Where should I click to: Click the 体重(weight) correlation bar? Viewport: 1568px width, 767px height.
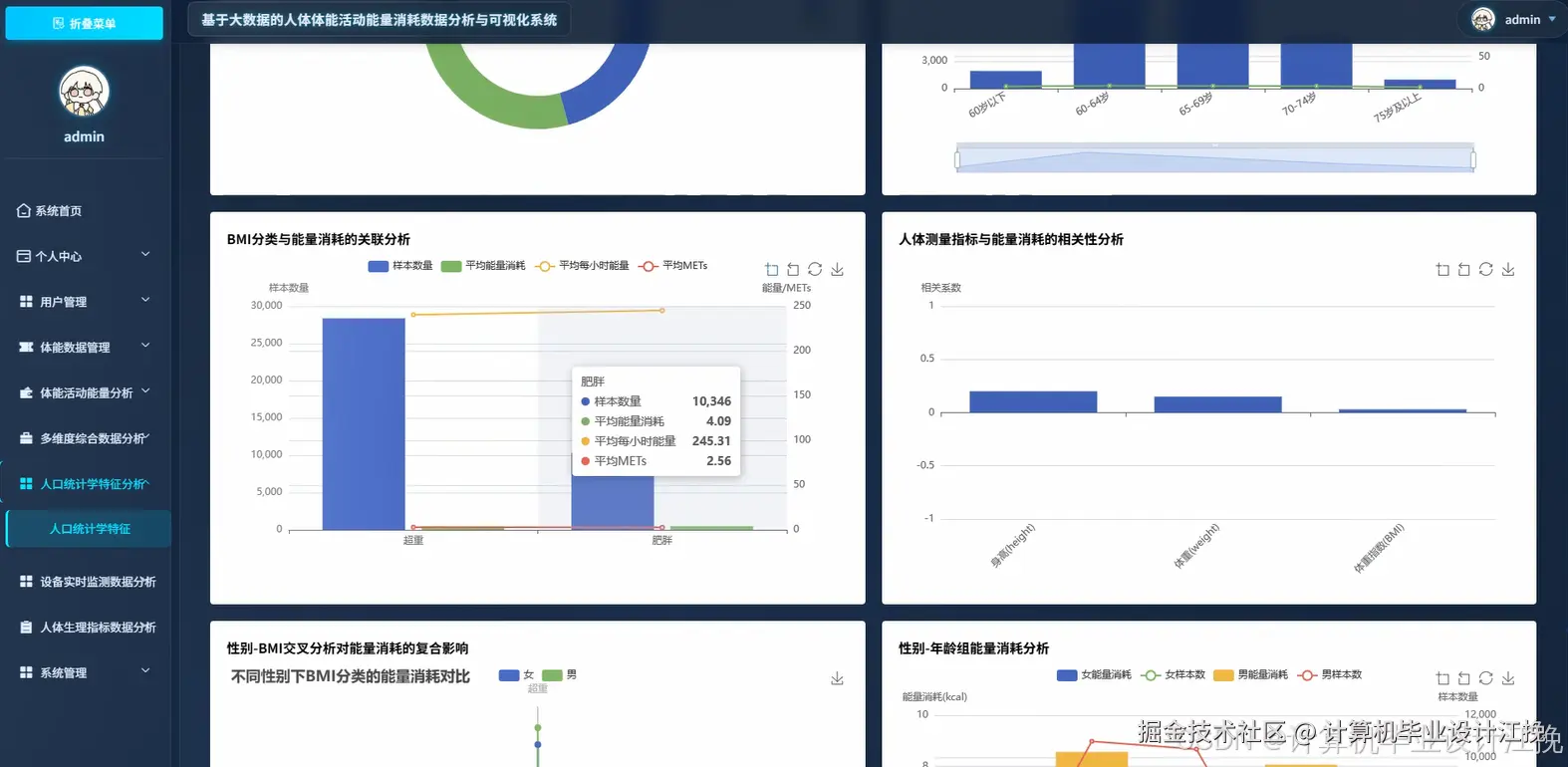(x=1217, y=404)
